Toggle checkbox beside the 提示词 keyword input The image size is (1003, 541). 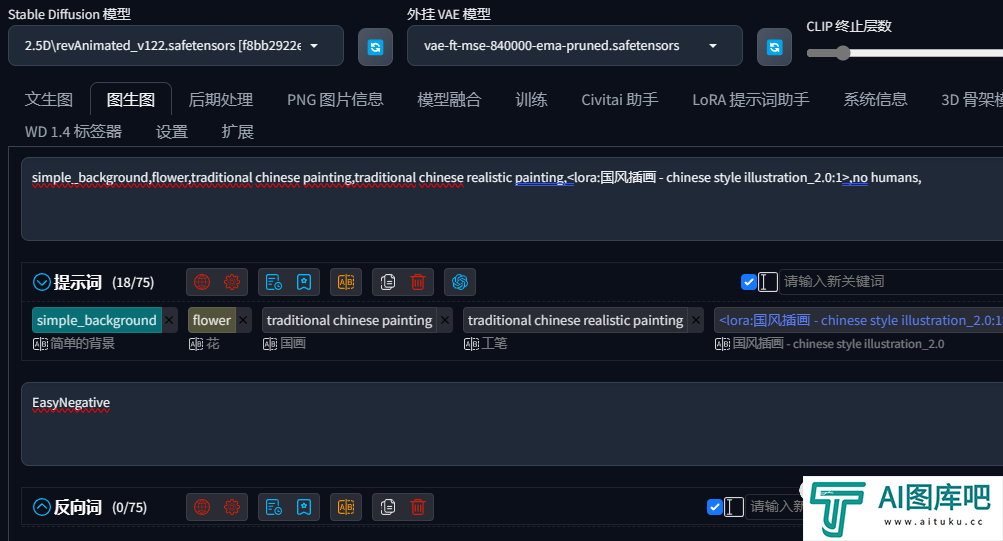(x=748, y=282)
